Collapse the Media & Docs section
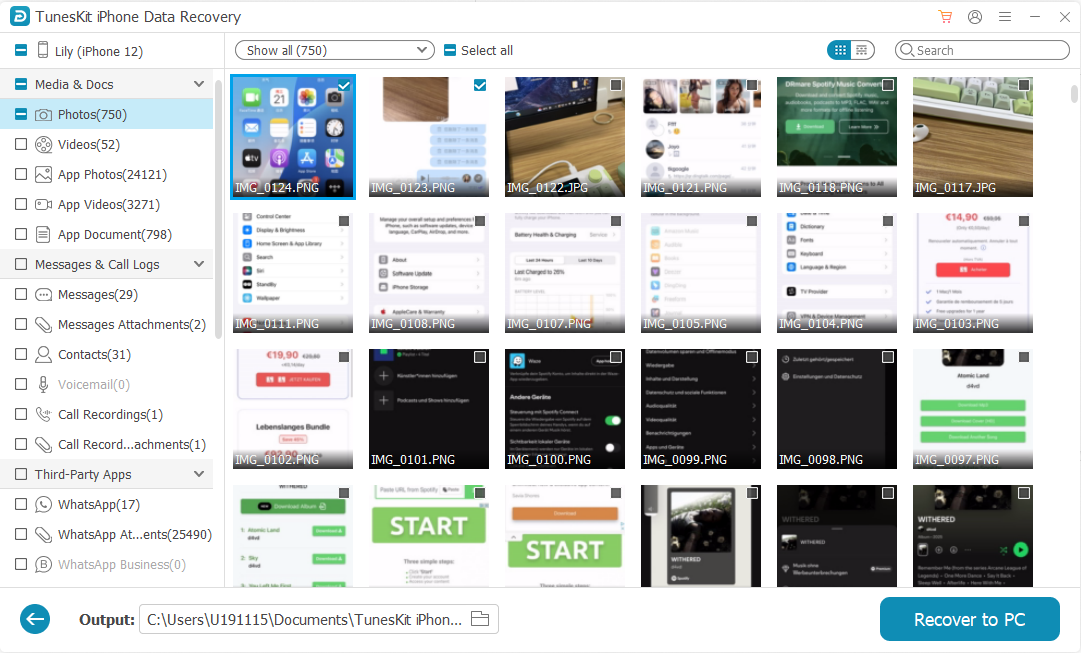Image resolution: width=1081 pixels, height=653 pixels. [199, 84]
